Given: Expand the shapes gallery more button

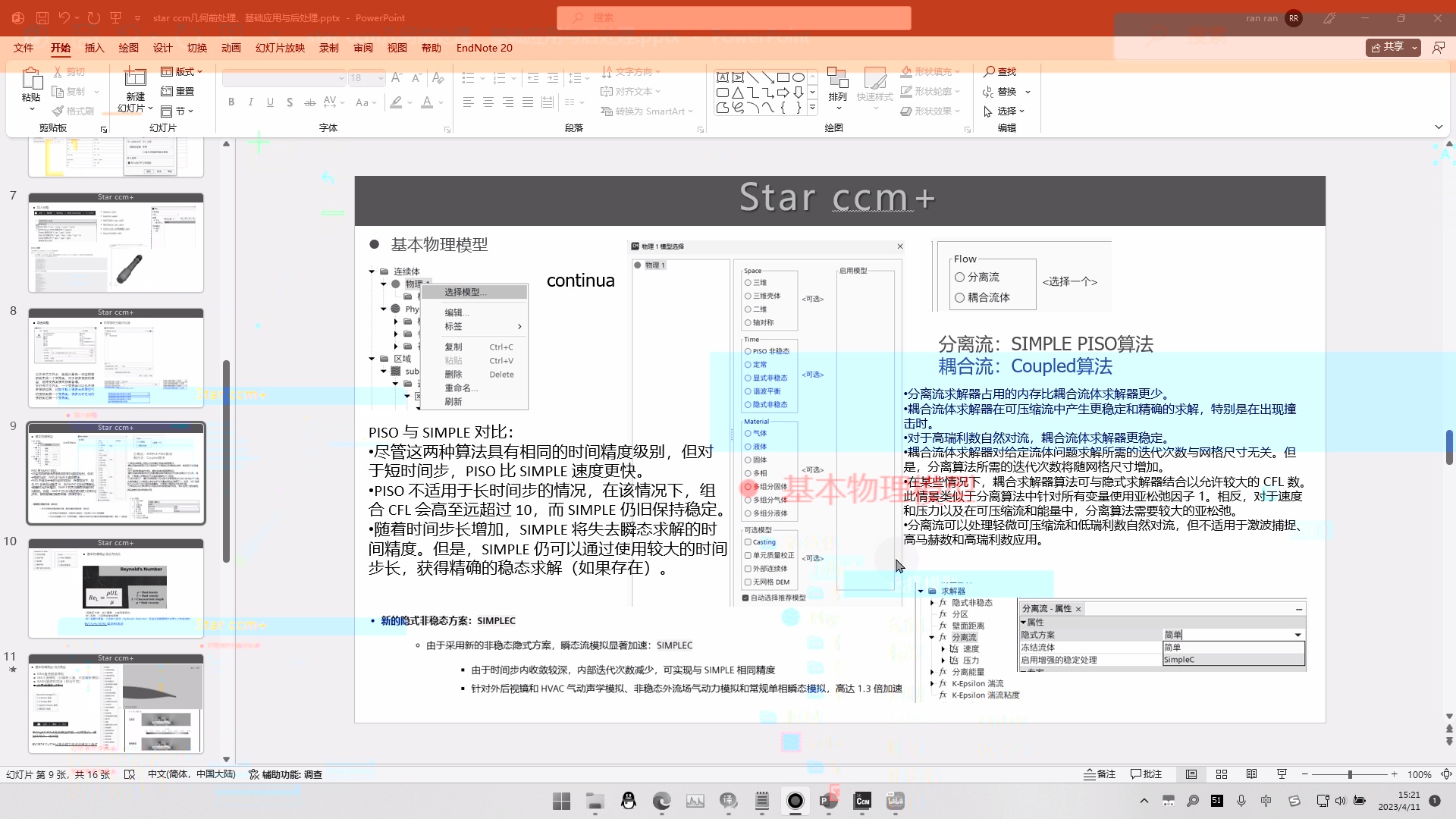Looking at the screenshot, I should (812, 108).
